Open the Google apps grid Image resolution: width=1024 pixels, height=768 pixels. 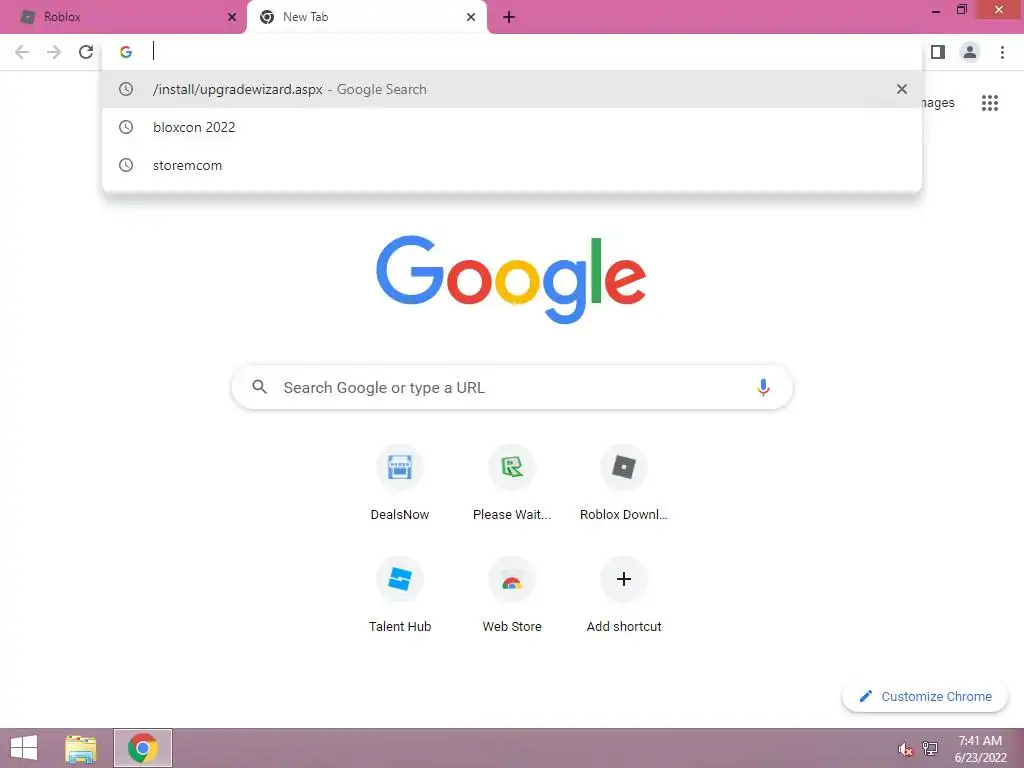pos(990,103)
